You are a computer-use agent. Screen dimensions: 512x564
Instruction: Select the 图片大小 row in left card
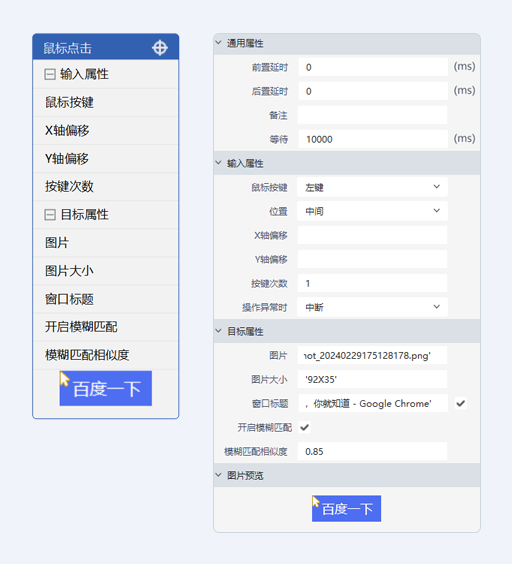coord(106,271)
